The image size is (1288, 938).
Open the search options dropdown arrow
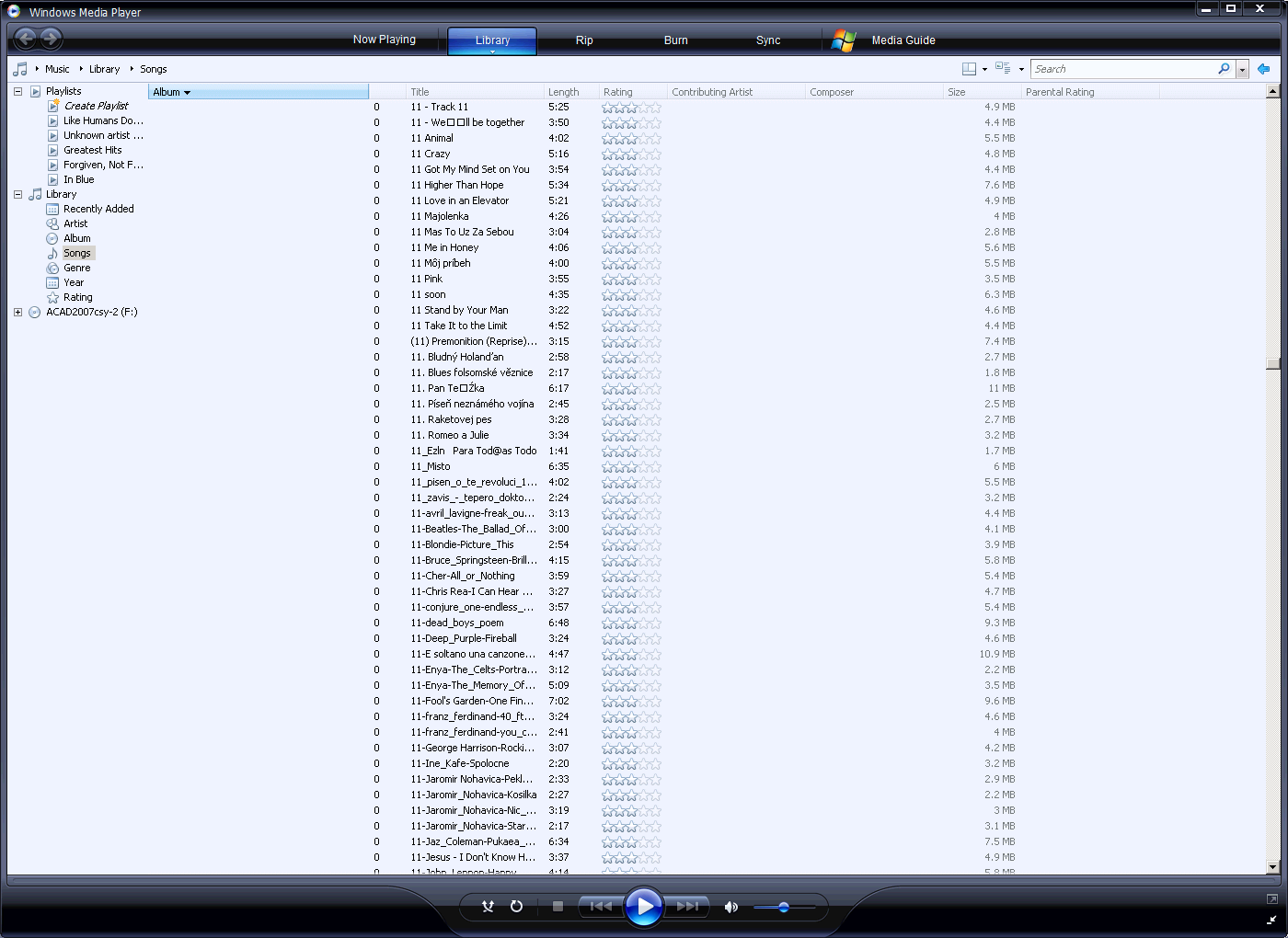point(1242,69)
